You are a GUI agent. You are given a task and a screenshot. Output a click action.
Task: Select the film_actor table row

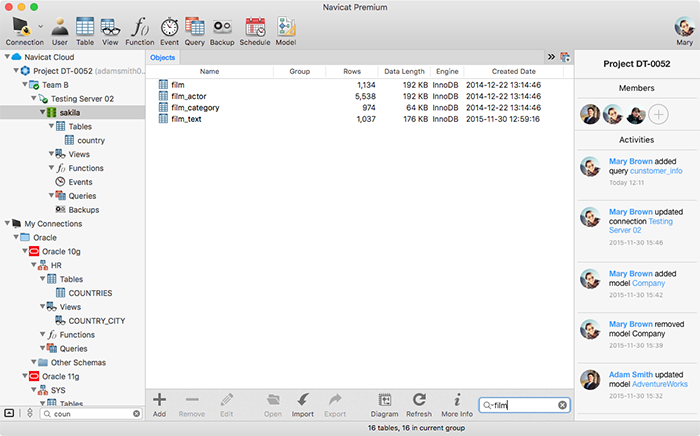359,96
